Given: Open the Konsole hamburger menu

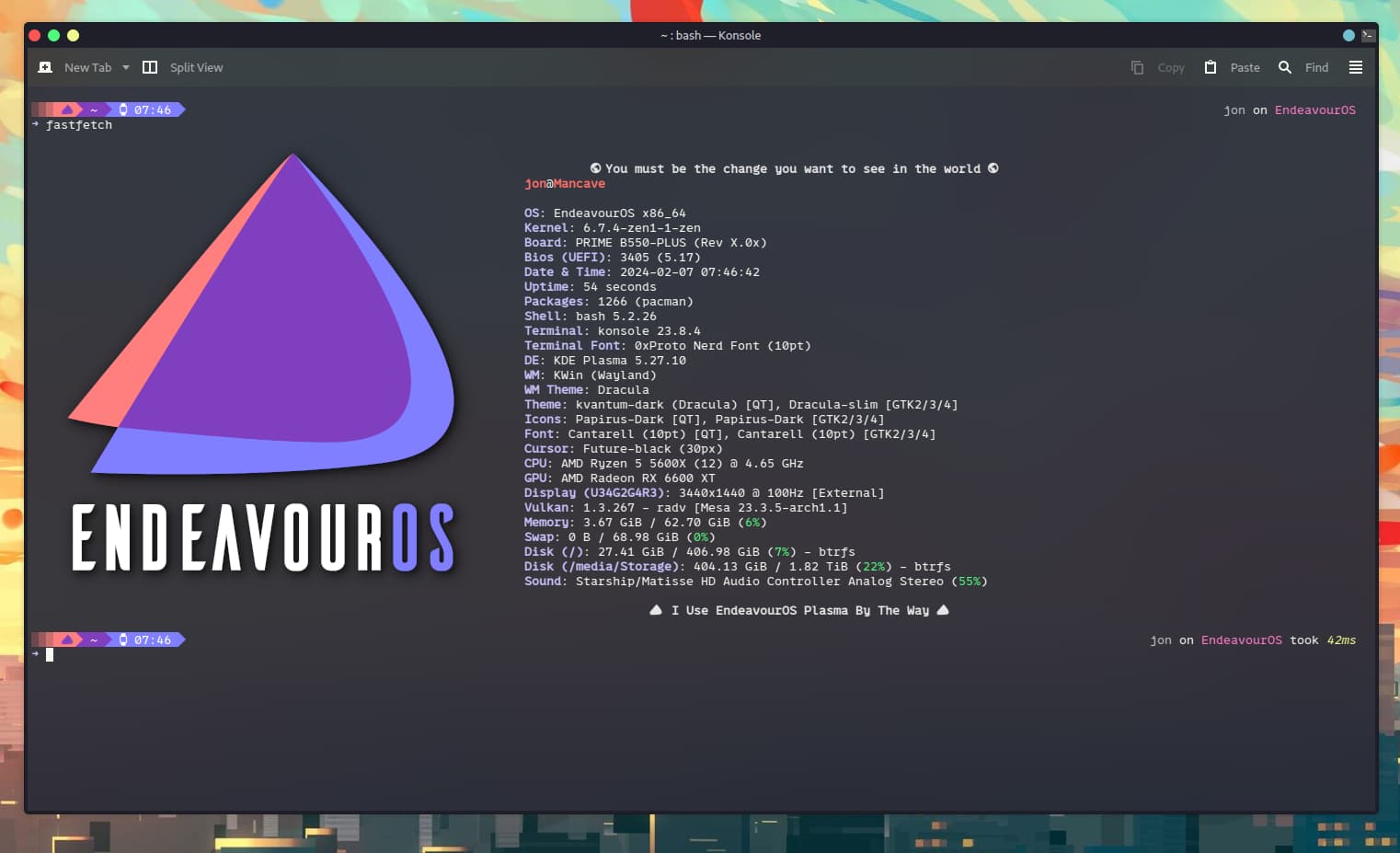Looking at the screenshot, I should [x=1356, y=67].
